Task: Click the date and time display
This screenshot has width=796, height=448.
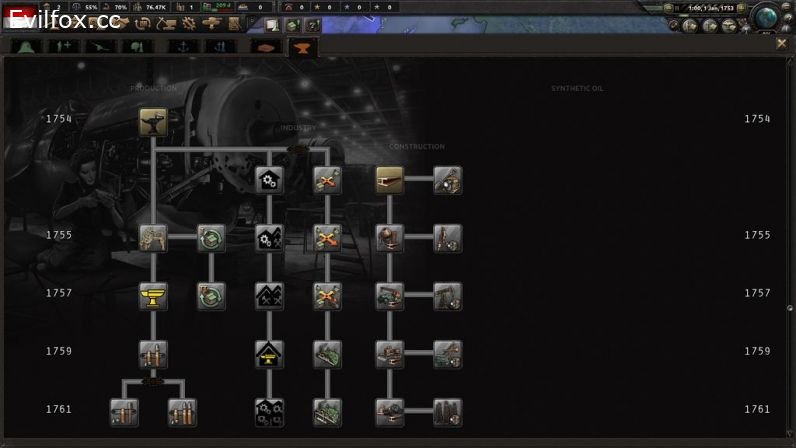Action: (710, 7)
